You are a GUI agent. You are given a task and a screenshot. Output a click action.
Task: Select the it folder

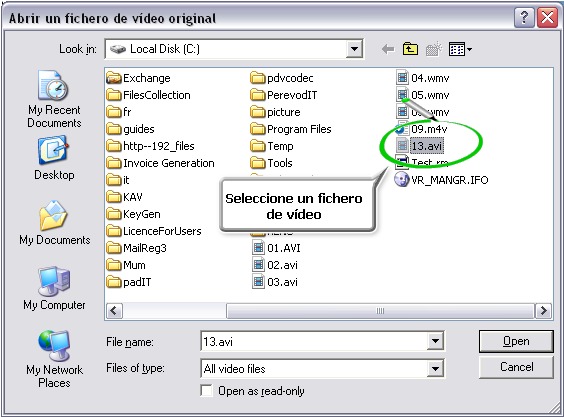pyautogui.click(x=118, y=180)
